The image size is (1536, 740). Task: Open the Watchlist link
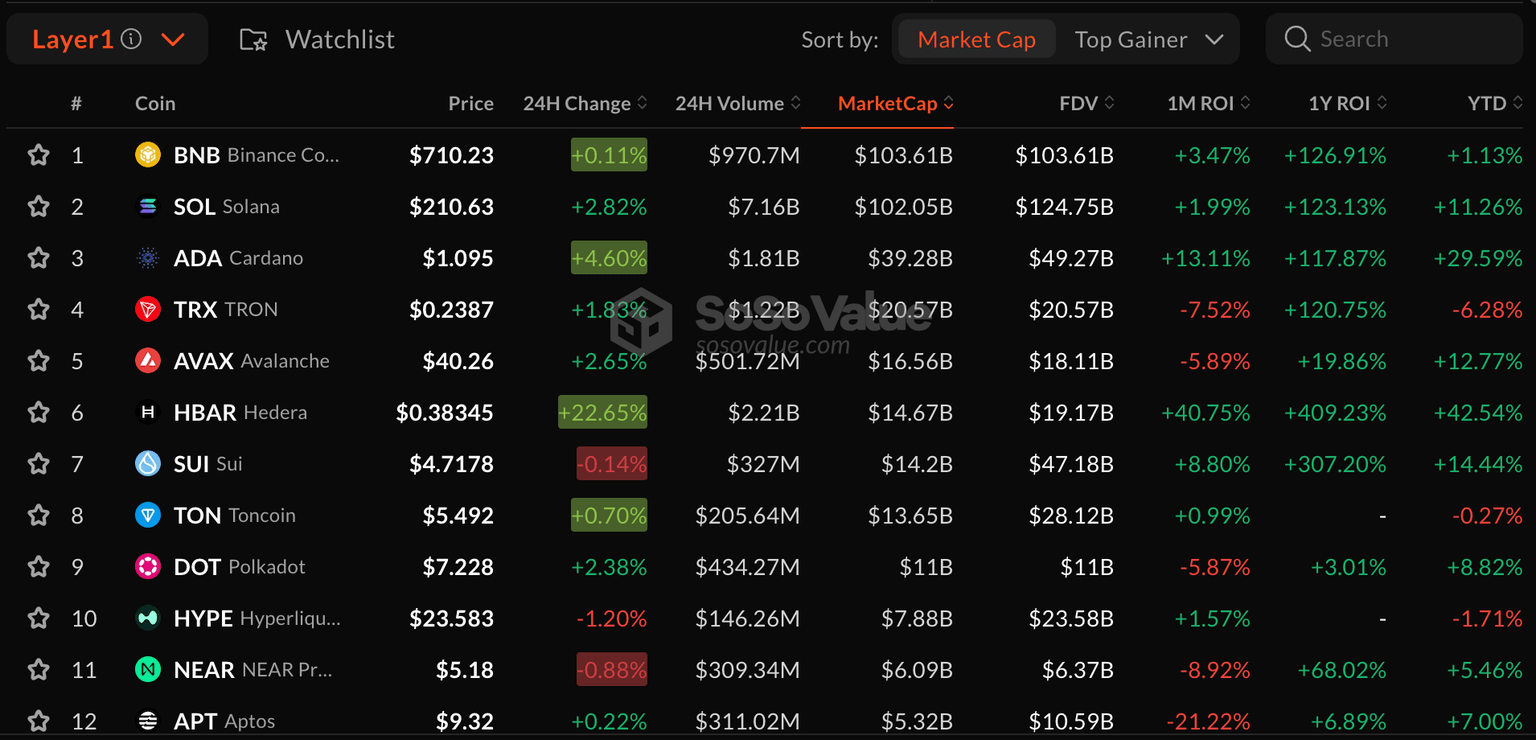tap(339, 40)
